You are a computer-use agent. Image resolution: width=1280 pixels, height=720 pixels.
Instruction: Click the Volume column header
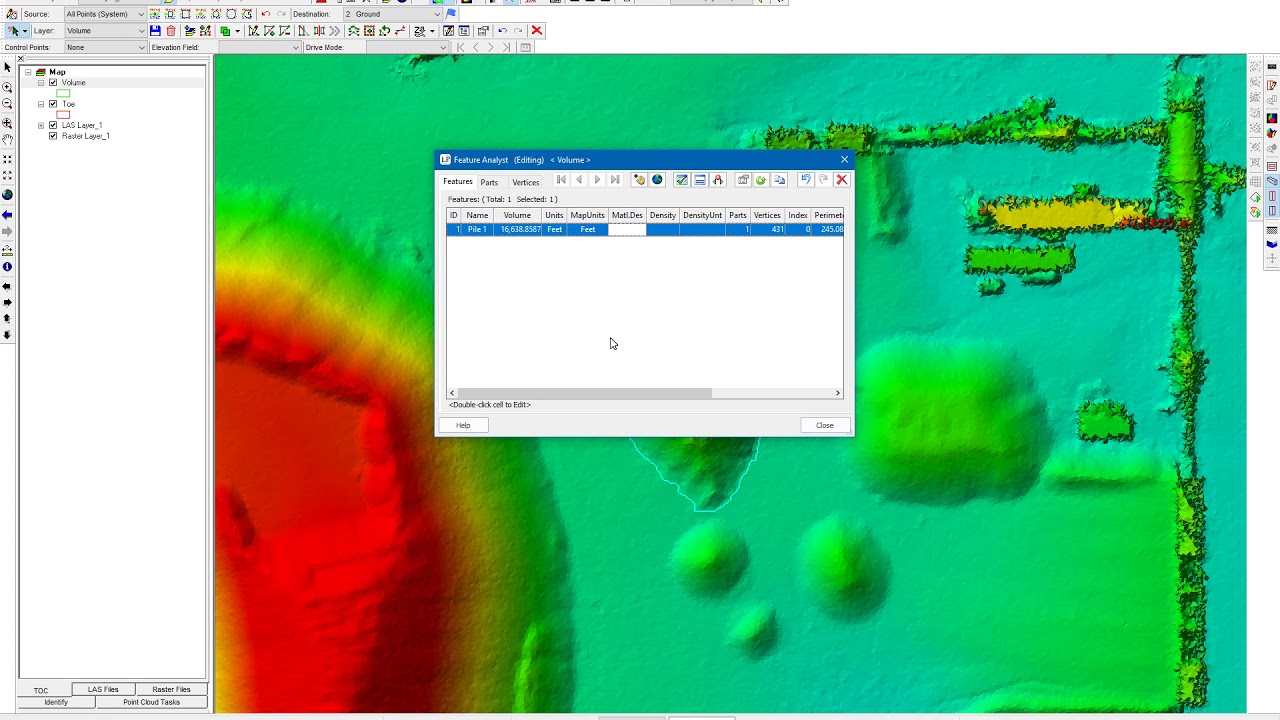point(517,215)
